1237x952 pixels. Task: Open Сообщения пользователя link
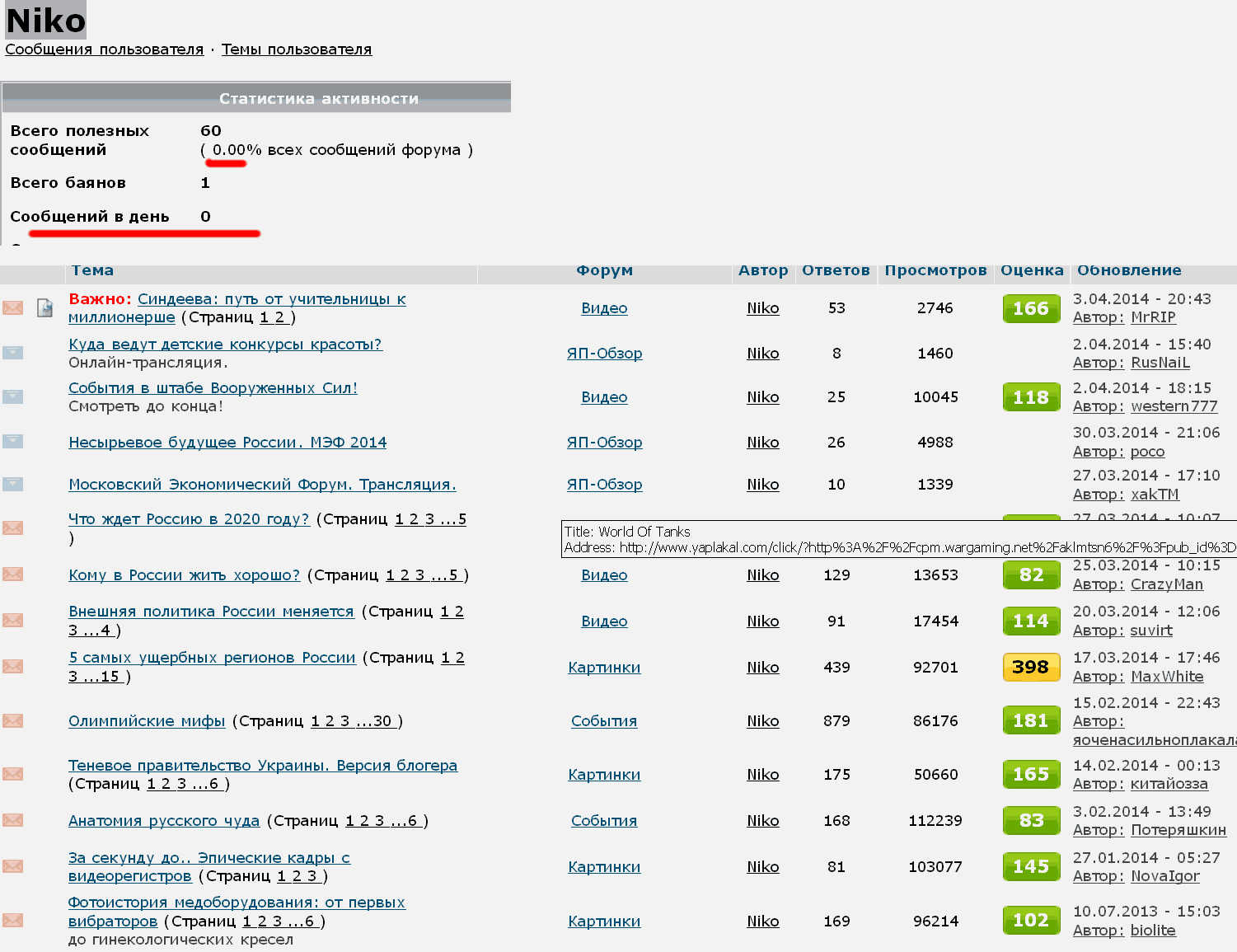[x=105, y=49]
